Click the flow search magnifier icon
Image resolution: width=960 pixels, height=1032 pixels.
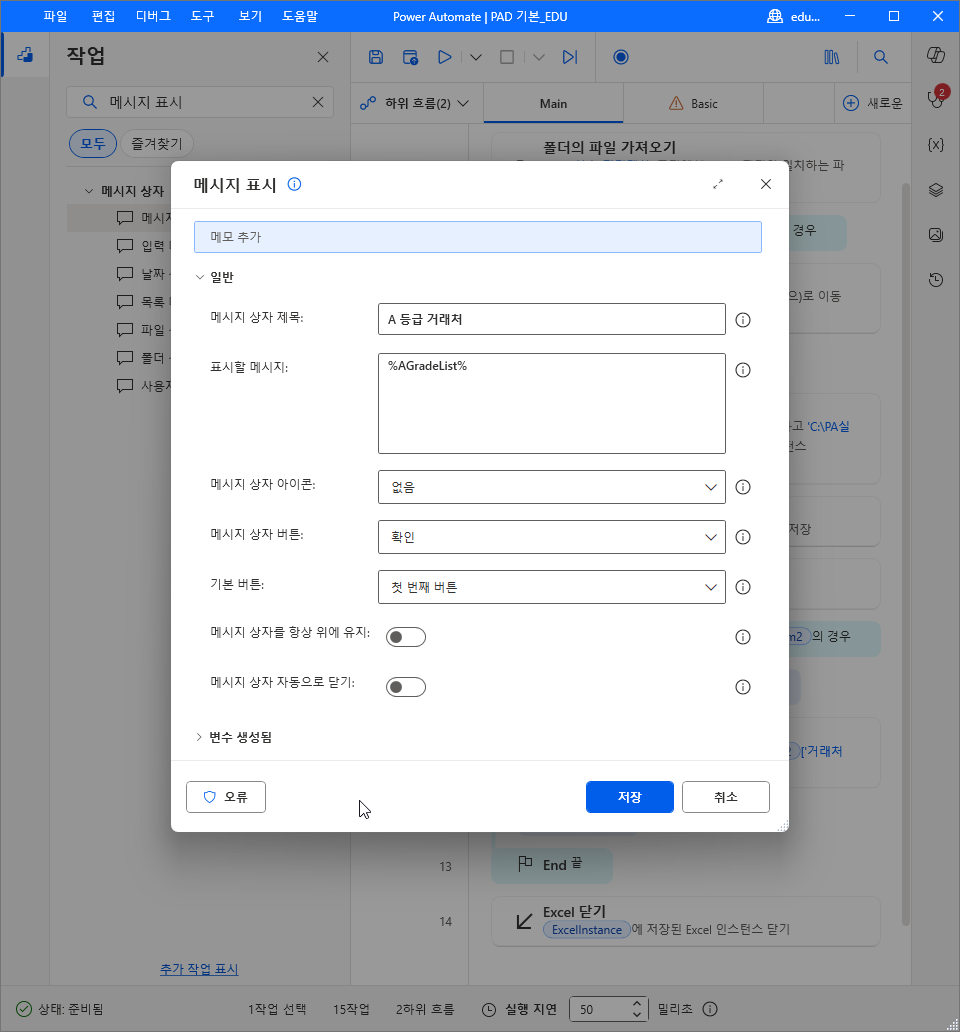pyautogui.click(x=880, y=57)
